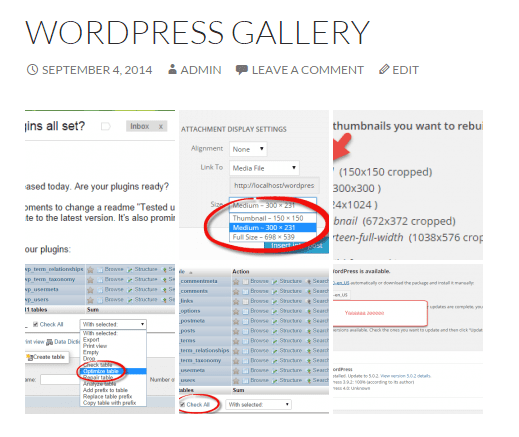Image resolution: width=519 pixels, height=437 pixels.
Task: Click the person icon next to ADMIN
Action: tap(172, 69)
